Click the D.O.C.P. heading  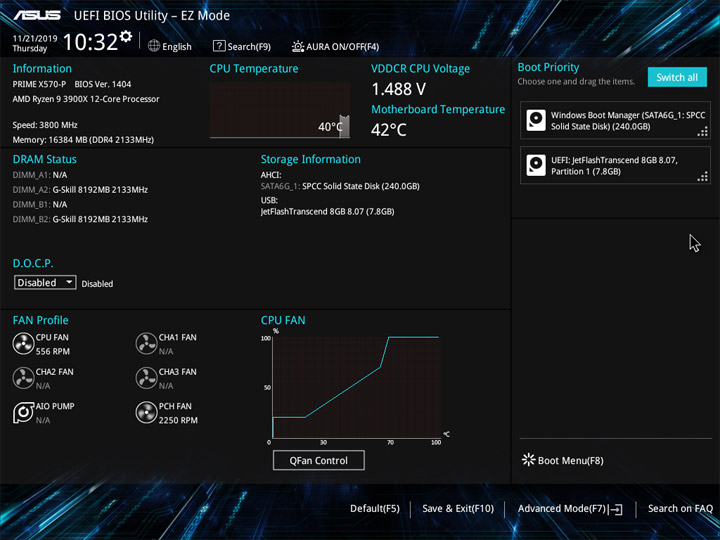(33, 264)
